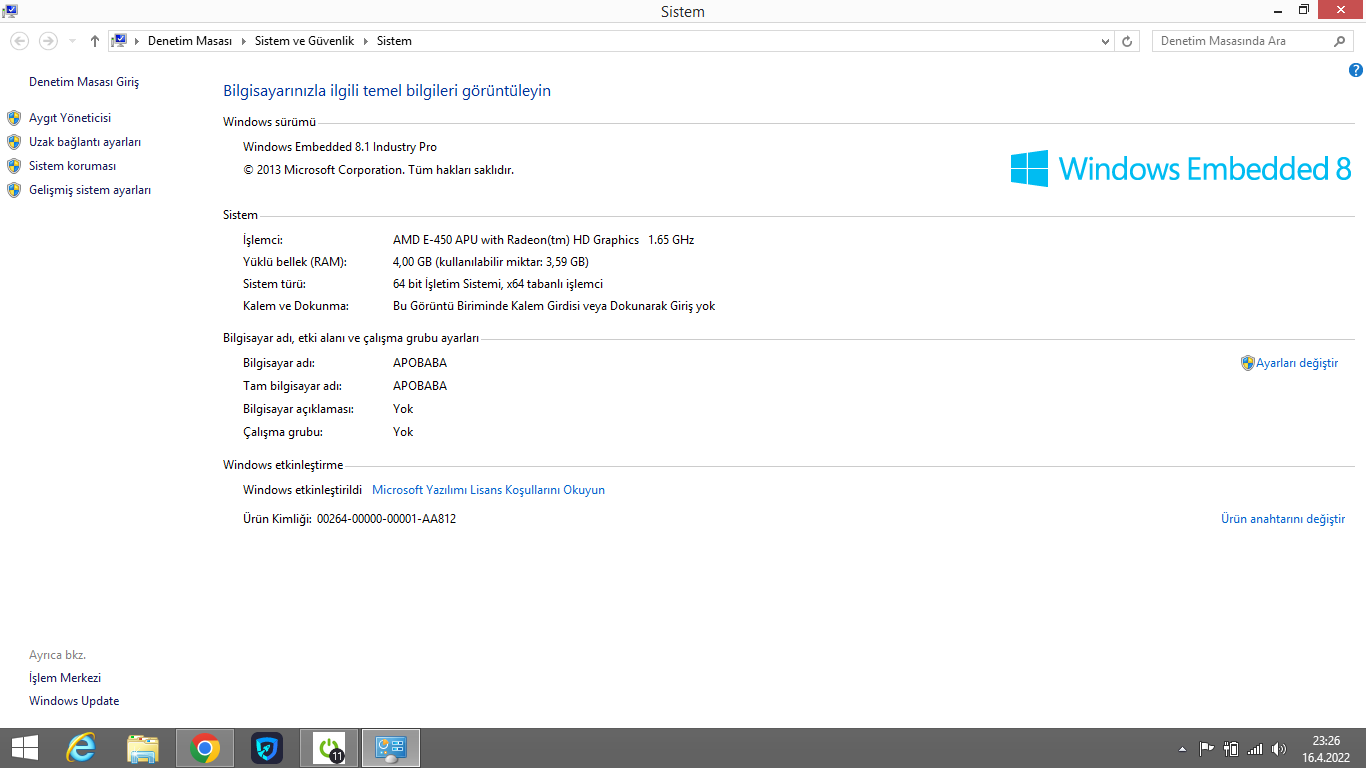Viewport: 1366px width, 768px height.
Task: Show hidden tray icons arrow
Action: (1183, 748)
